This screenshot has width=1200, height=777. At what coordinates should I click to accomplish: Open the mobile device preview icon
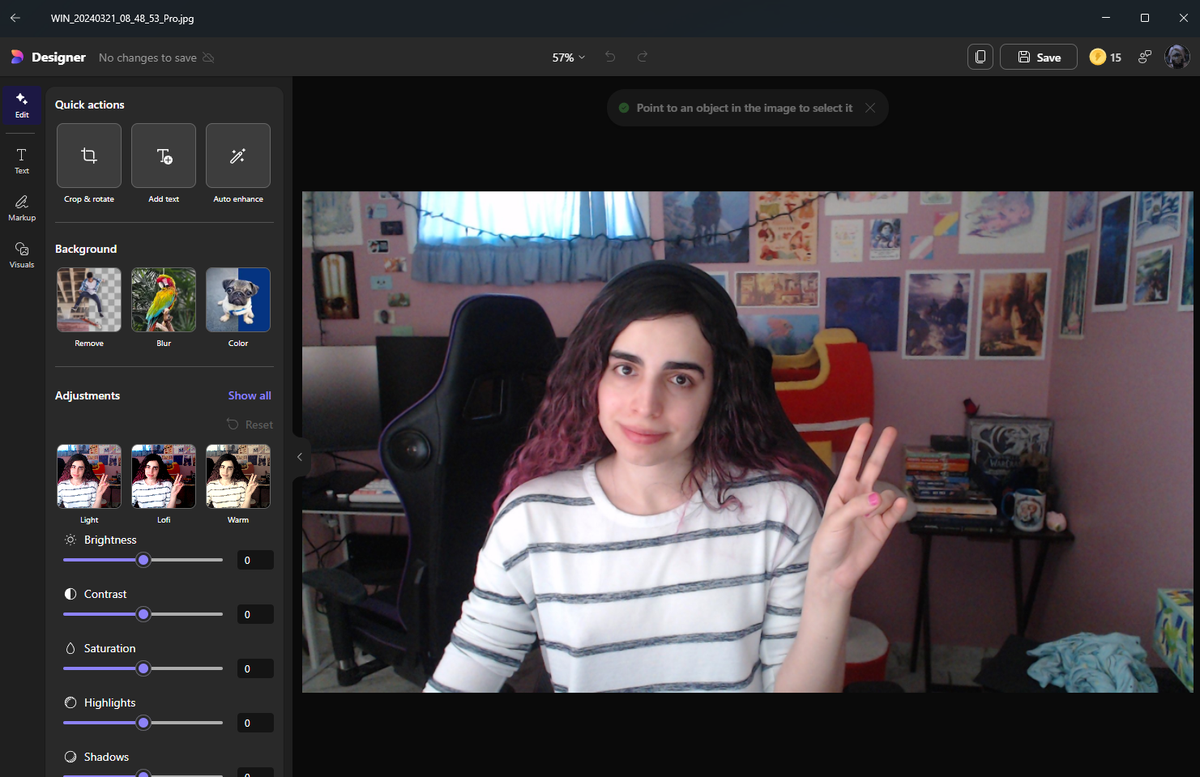pos(980,57)
